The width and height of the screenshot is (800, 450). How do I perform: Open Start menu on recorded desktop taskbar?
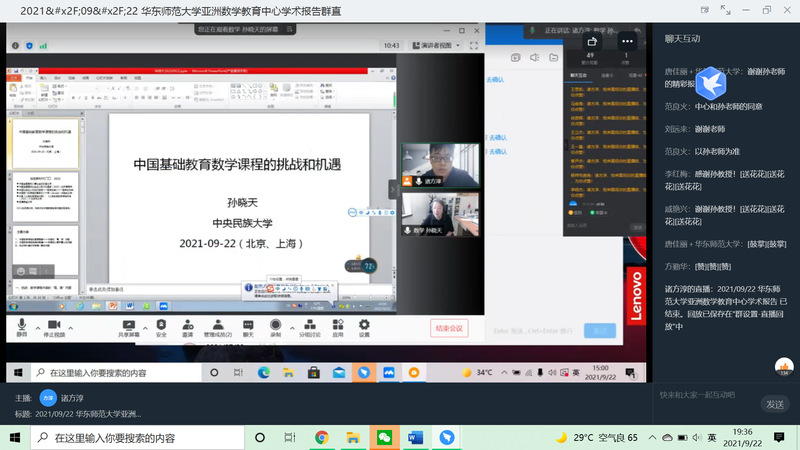pos(18,372)
